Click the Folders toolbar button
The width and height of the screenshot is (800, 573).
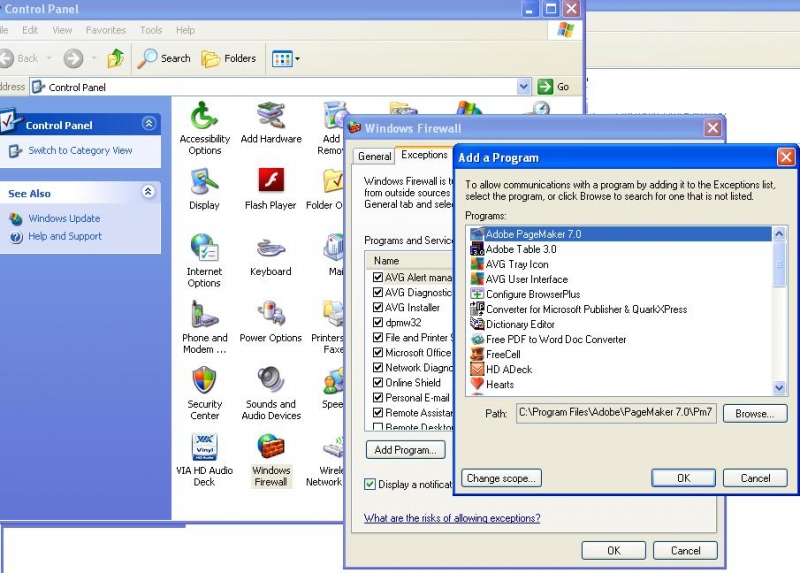pos(229,58)
